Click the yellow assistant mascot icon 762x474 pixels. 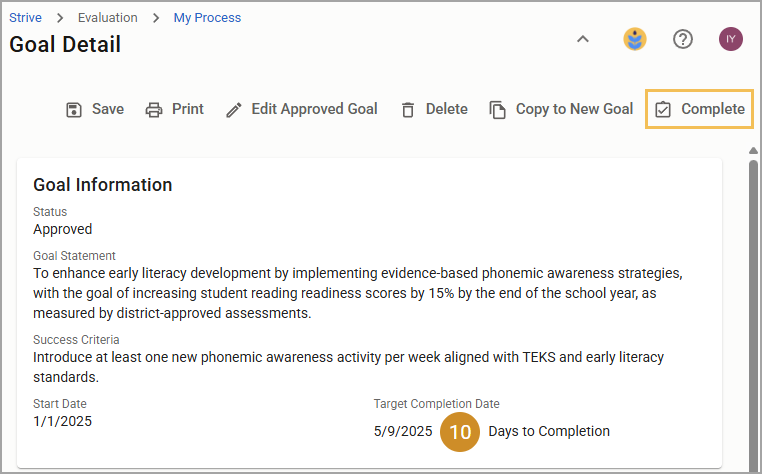pyautogui.click(x=635, y=39)
